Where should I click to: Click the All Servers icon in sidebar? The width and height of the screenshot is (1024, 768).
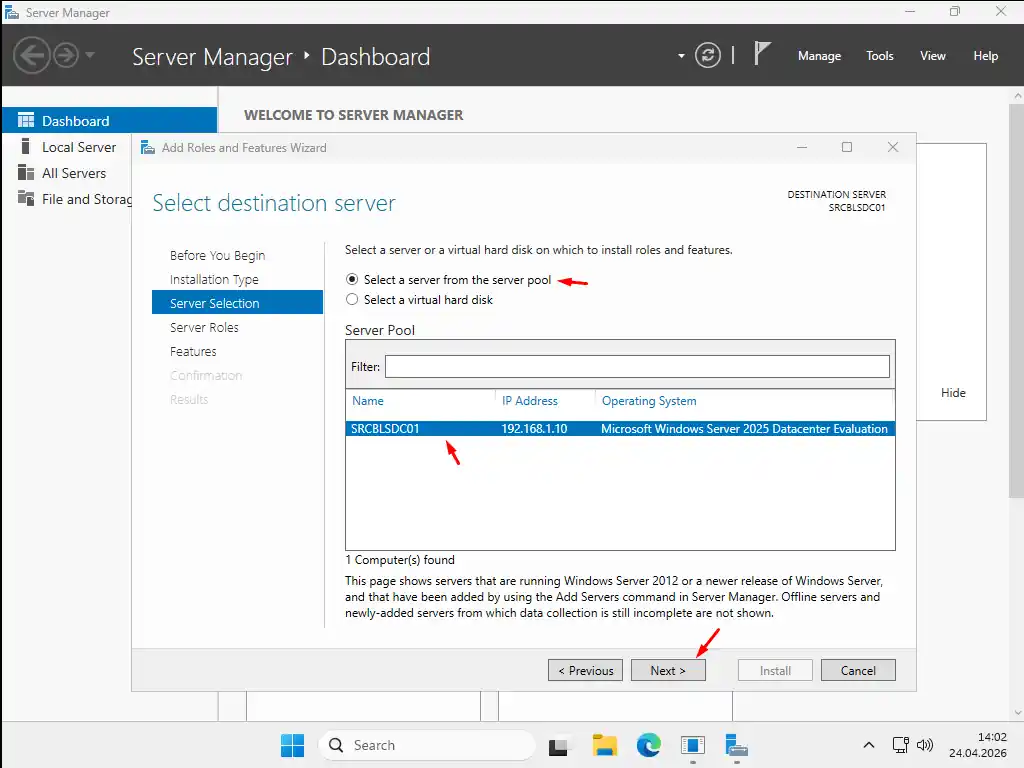click(x=26, y=172)
